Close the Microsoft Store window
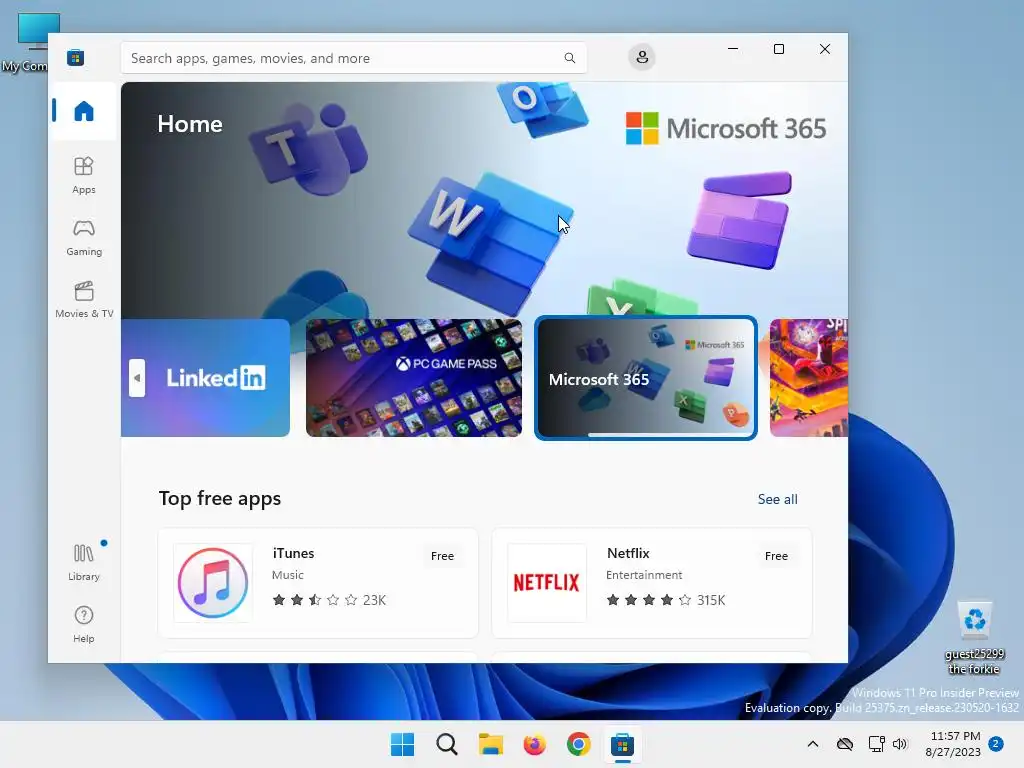Viewport: 1024px width, 768px height. (x=825, y=49)
